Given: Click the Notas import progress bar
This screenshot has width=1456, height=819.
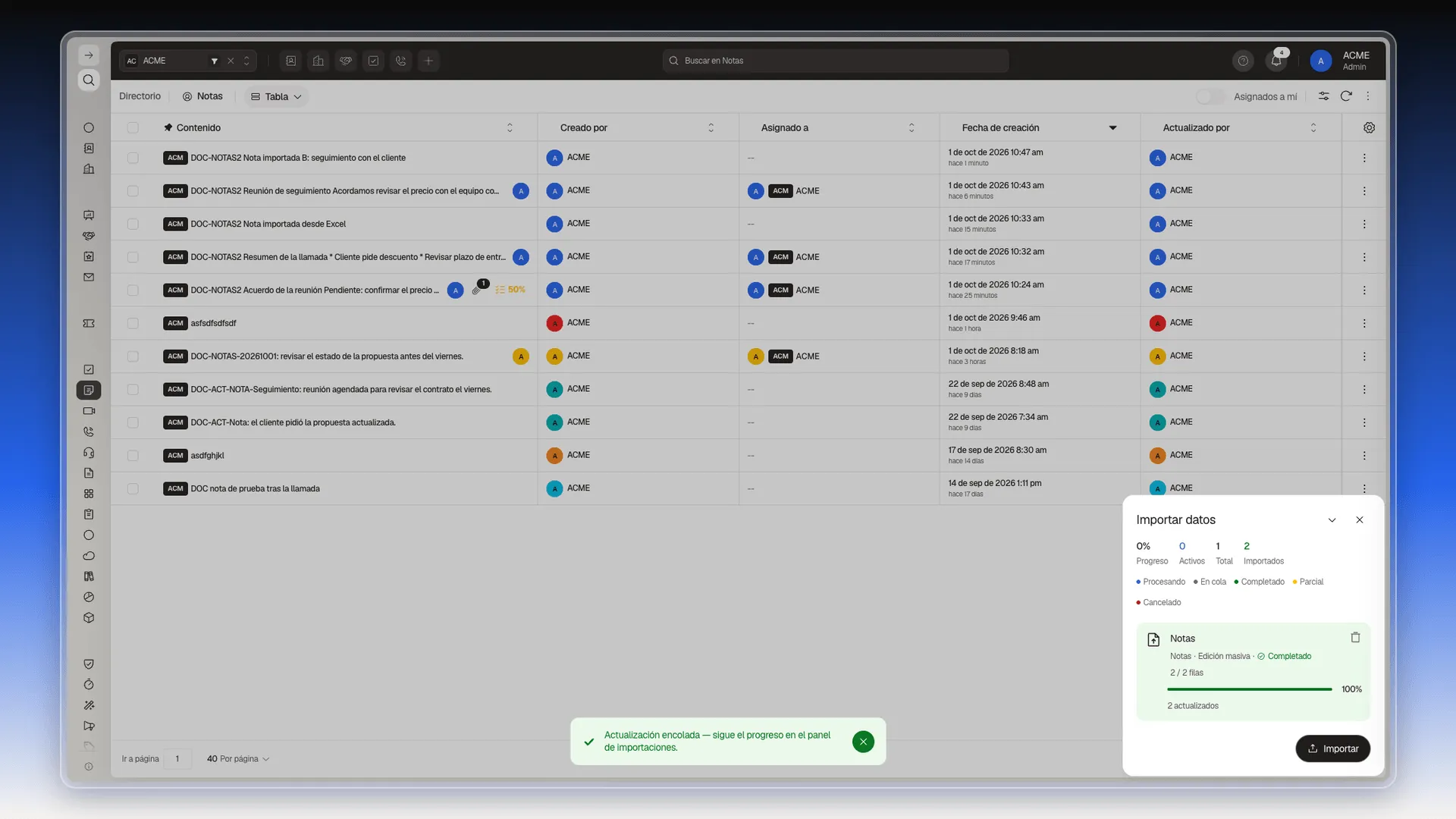Looking at the screenshot, I should 1249,689.
